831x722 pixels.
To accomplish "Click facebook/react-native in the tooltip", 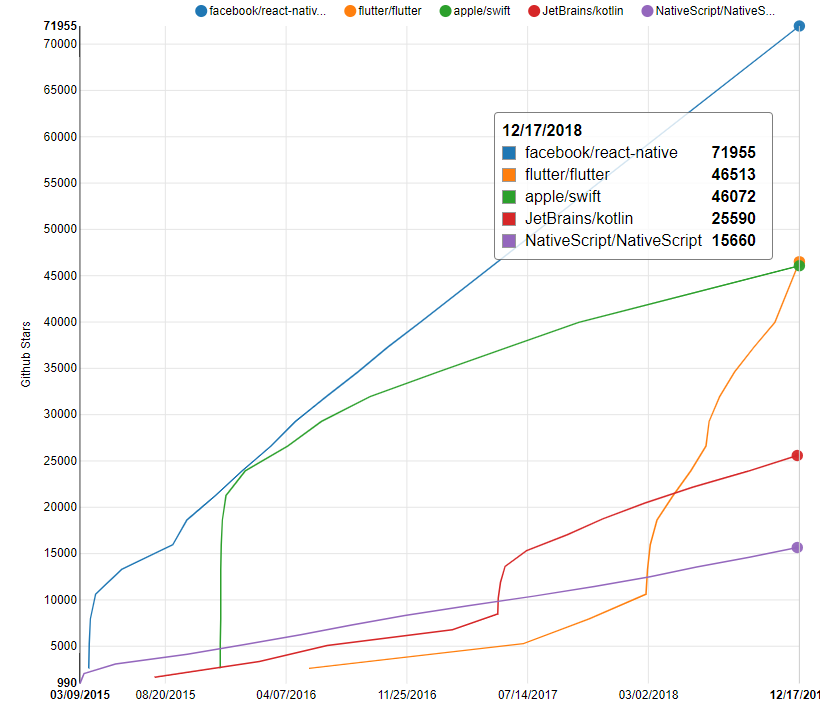I will pos(601,153).
